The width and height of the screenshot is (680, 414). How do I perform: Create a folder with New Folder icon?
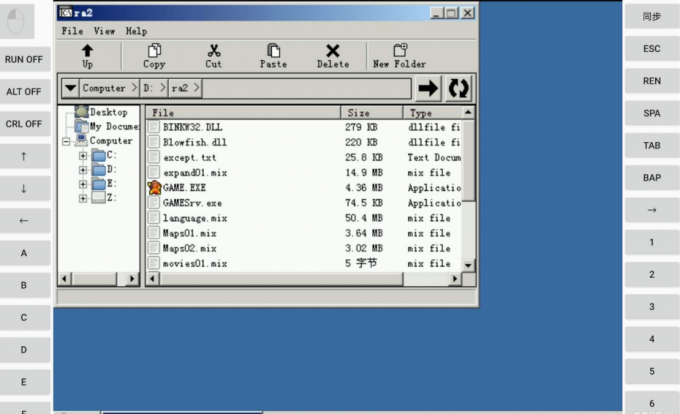(400, 51)
